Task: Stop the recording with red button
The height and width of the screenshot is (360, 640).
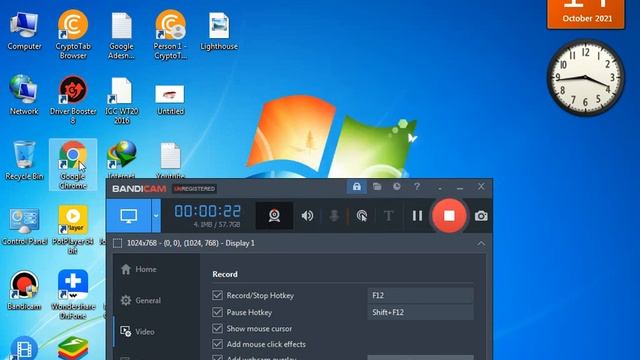Action: [x=449, y=216]
